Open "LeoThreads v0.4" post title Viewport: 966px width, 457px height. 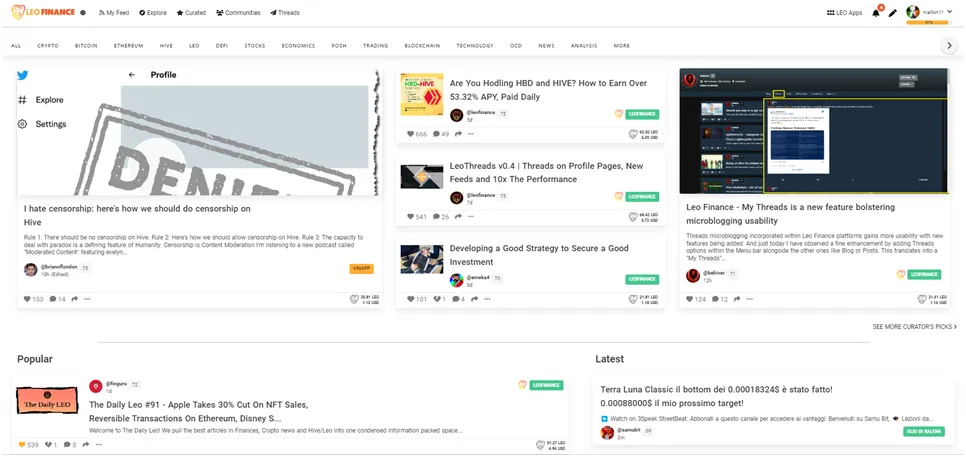pyautogui.click(x=546, y=172)
